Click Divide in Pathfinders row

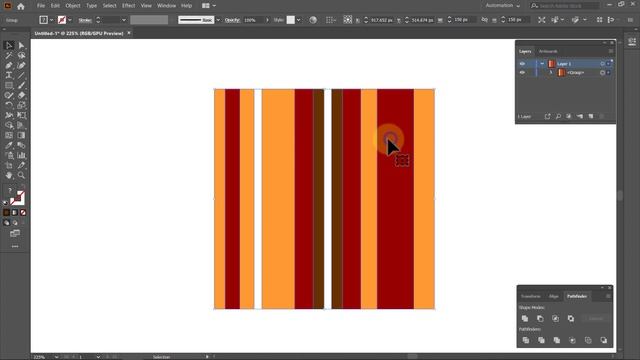point(526,340)
